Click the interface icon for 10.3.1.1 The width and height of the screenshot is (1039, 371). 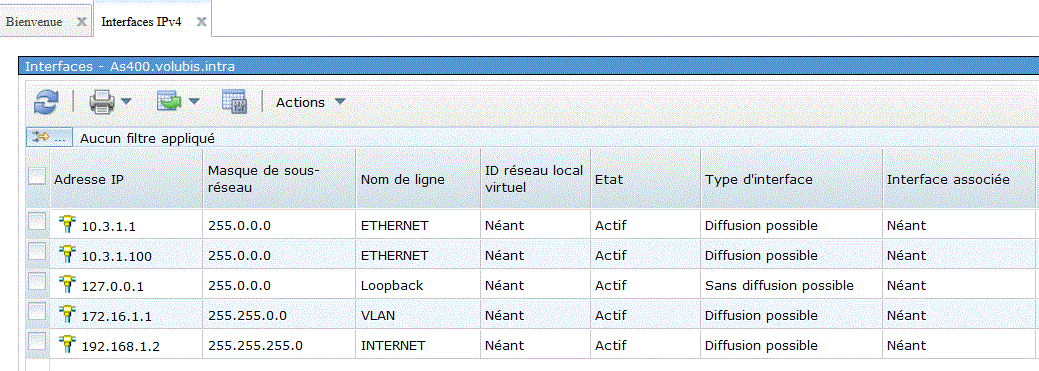pyautogui.click(x=67, y=225)
